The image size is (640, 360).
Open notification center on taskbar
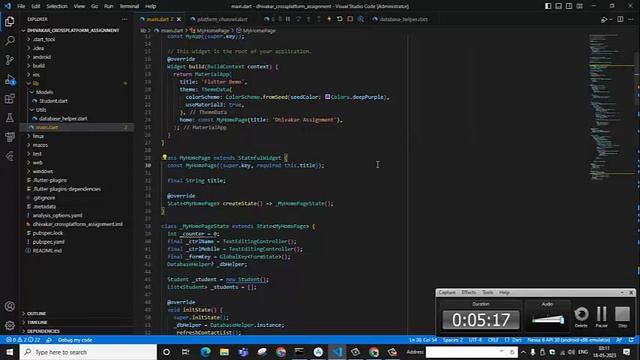627,352
